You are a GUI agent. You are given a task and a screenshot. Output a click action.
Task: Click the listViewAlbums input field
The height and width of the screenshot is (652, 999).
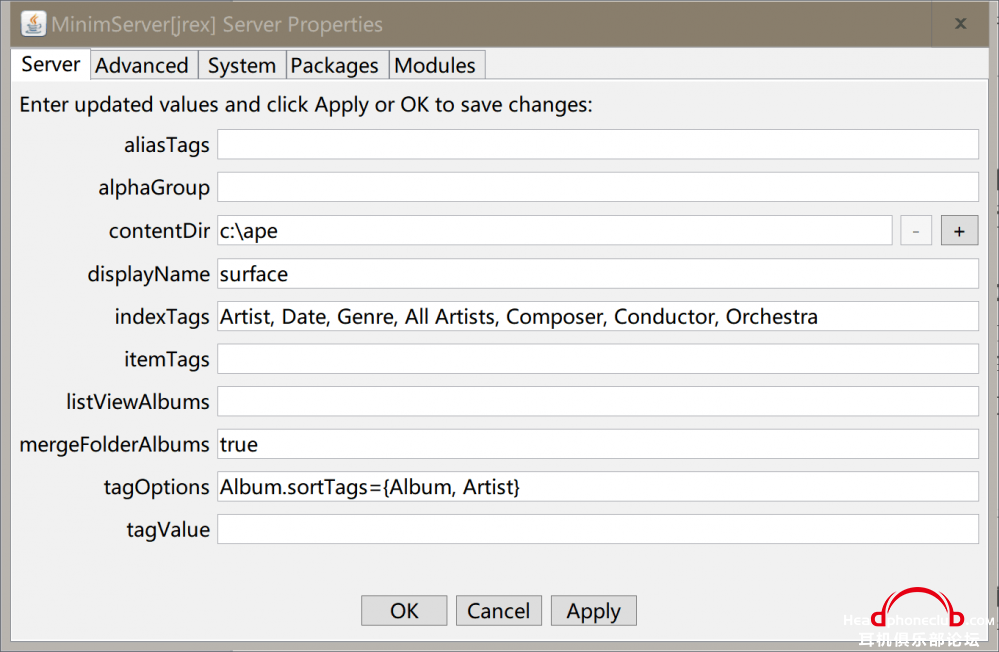point(598,402)
